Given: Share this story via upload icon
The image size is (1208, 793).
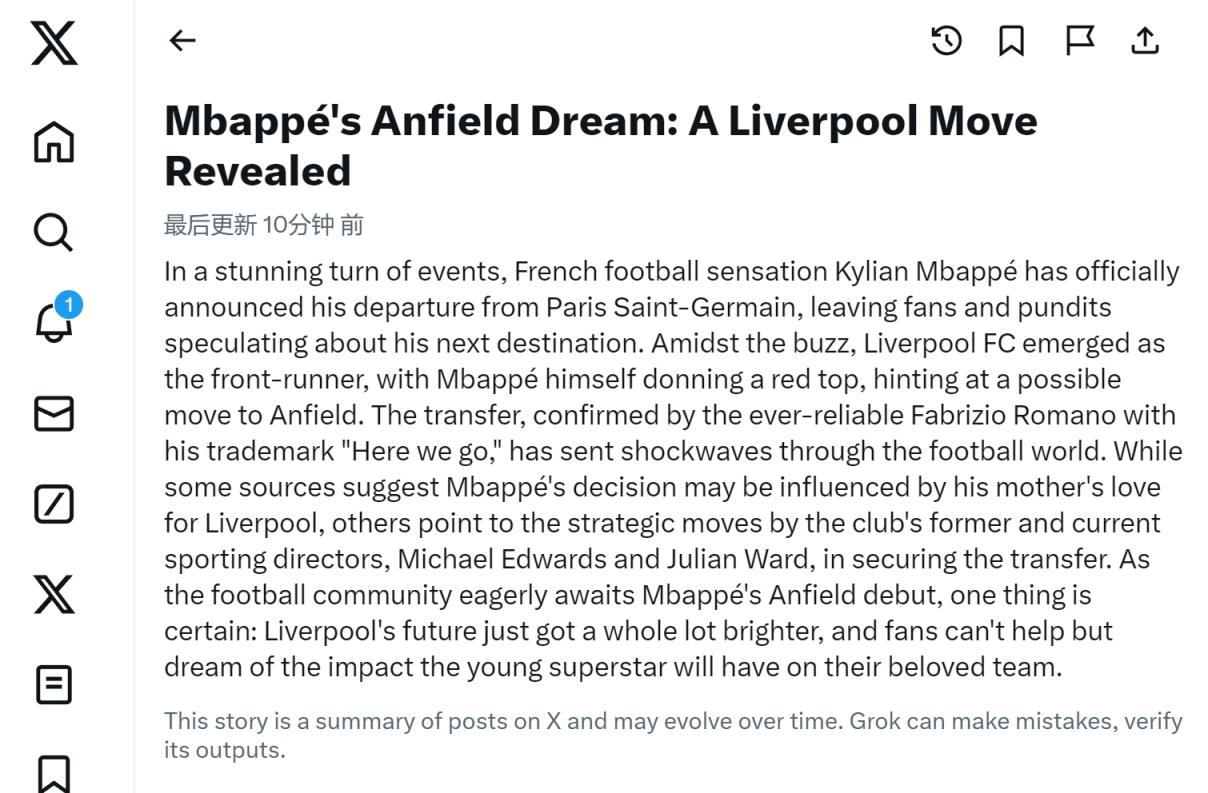Looking at the screenshot, I should [1145, 41].
